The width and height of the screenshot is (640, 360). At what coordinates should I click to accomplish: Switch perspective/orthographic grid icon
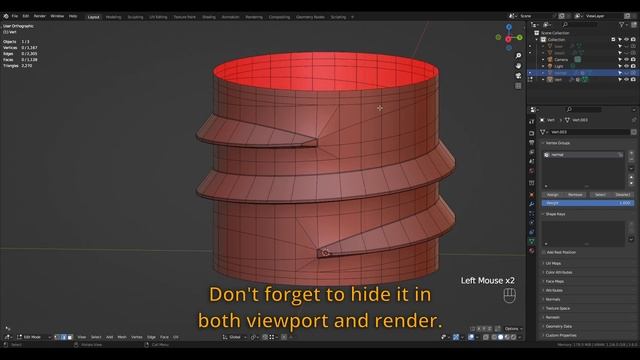[518, 86]
